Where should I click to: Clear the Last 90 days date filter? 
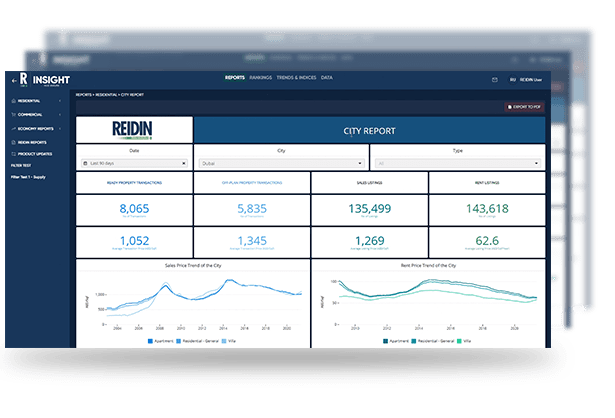[184, 163]
